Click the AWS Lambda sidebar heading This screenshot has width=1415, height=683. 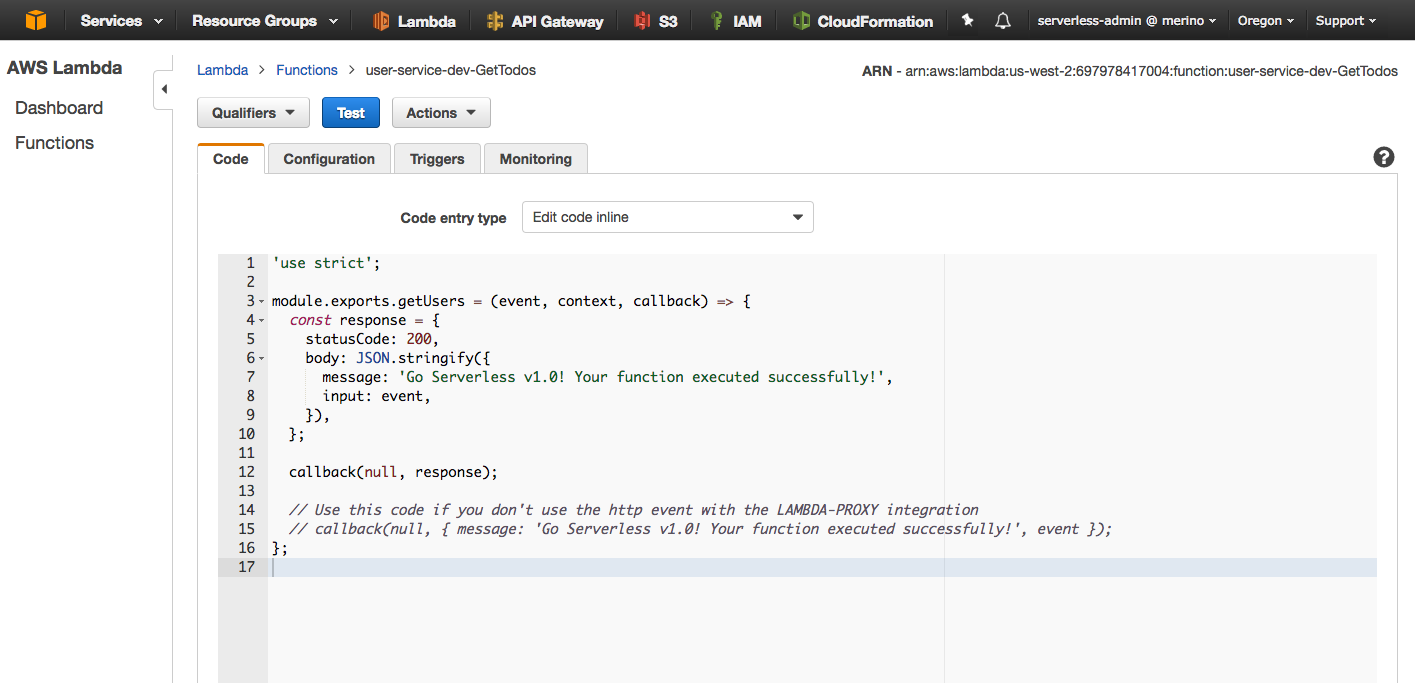point(64,68)
